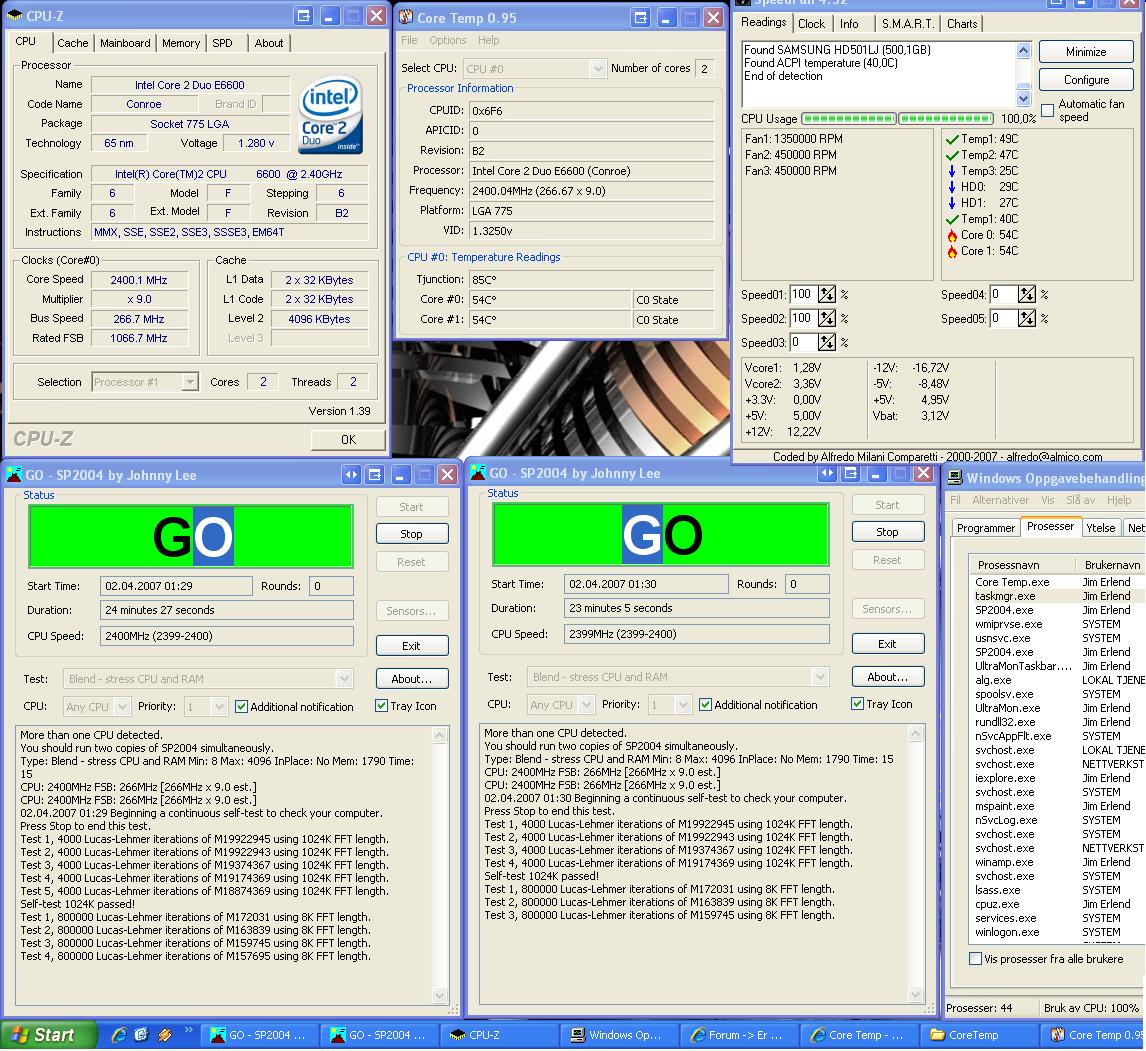This screenshot has height=1051, width=1146.
Task: Click the CPU Usage progress bar in SpeedFan
Action: tap(898, 118)
